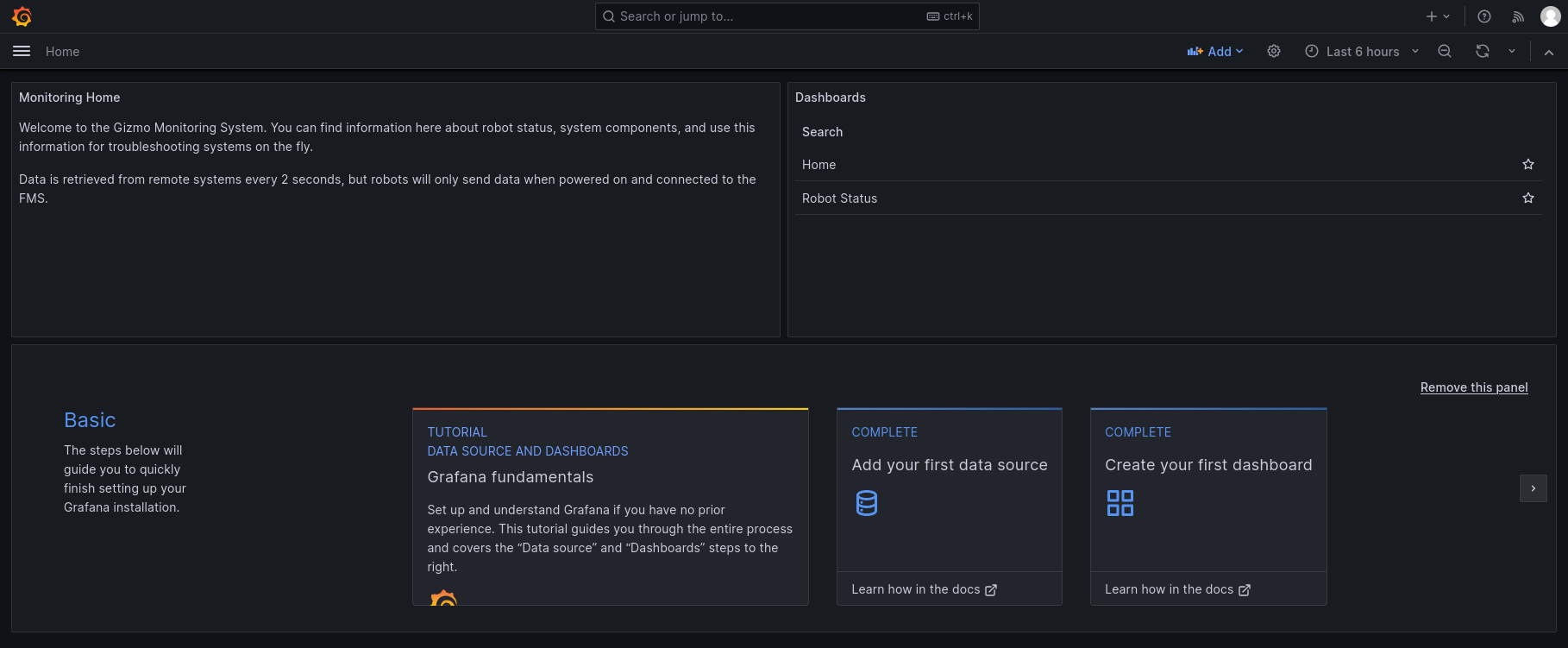The height and width of the screenshot is (648, 1568).
Task: Open the user profile avatar
Action: (x=1550, y=16)
